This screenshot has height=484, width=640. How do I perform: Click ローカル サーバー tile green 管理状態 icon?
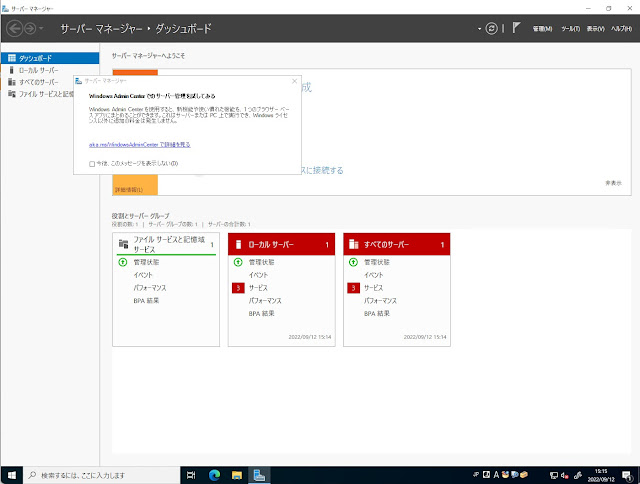tap(238, 262)
